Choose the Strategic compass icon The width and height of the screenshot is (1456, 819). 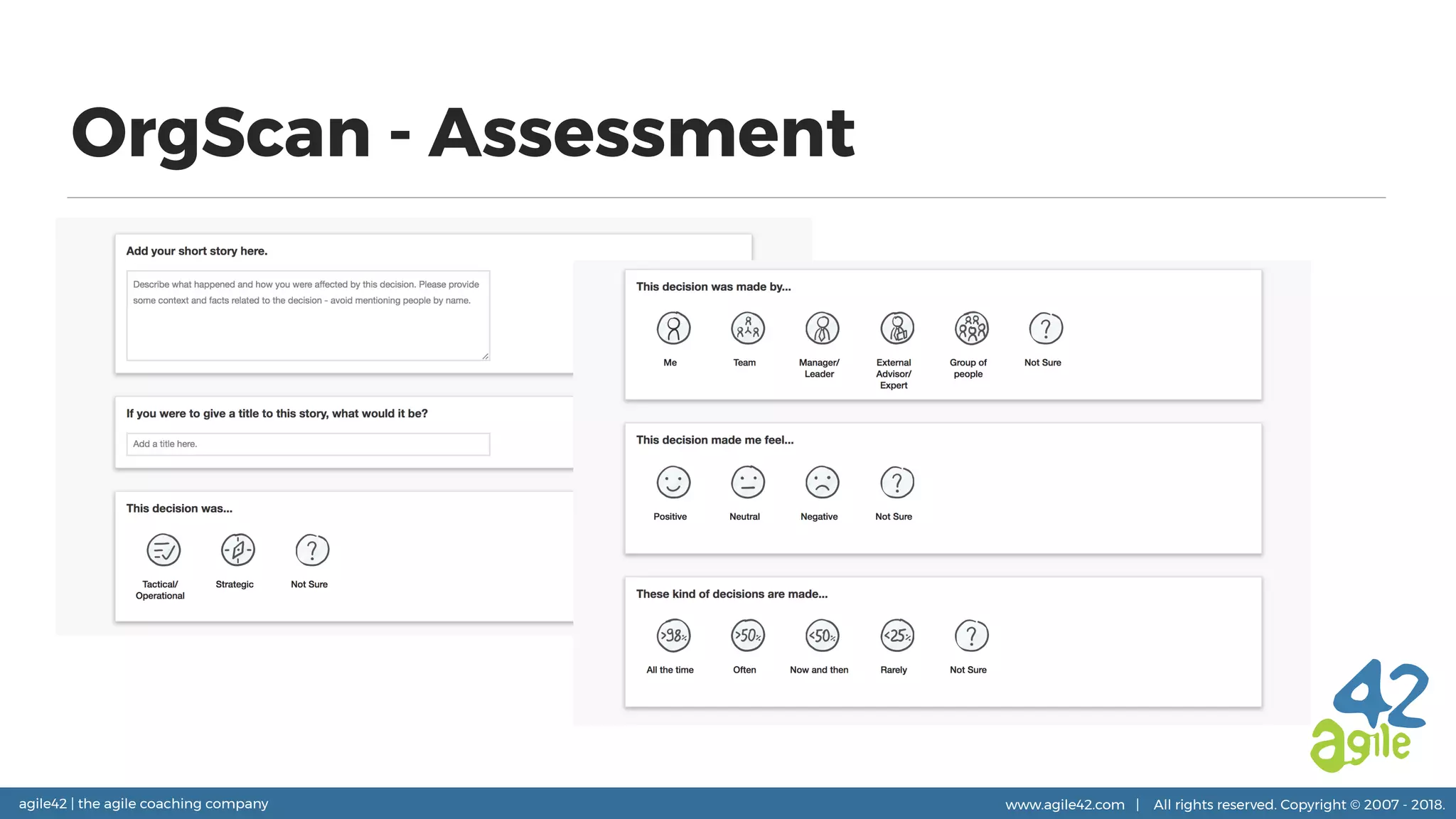click(237, 550)
